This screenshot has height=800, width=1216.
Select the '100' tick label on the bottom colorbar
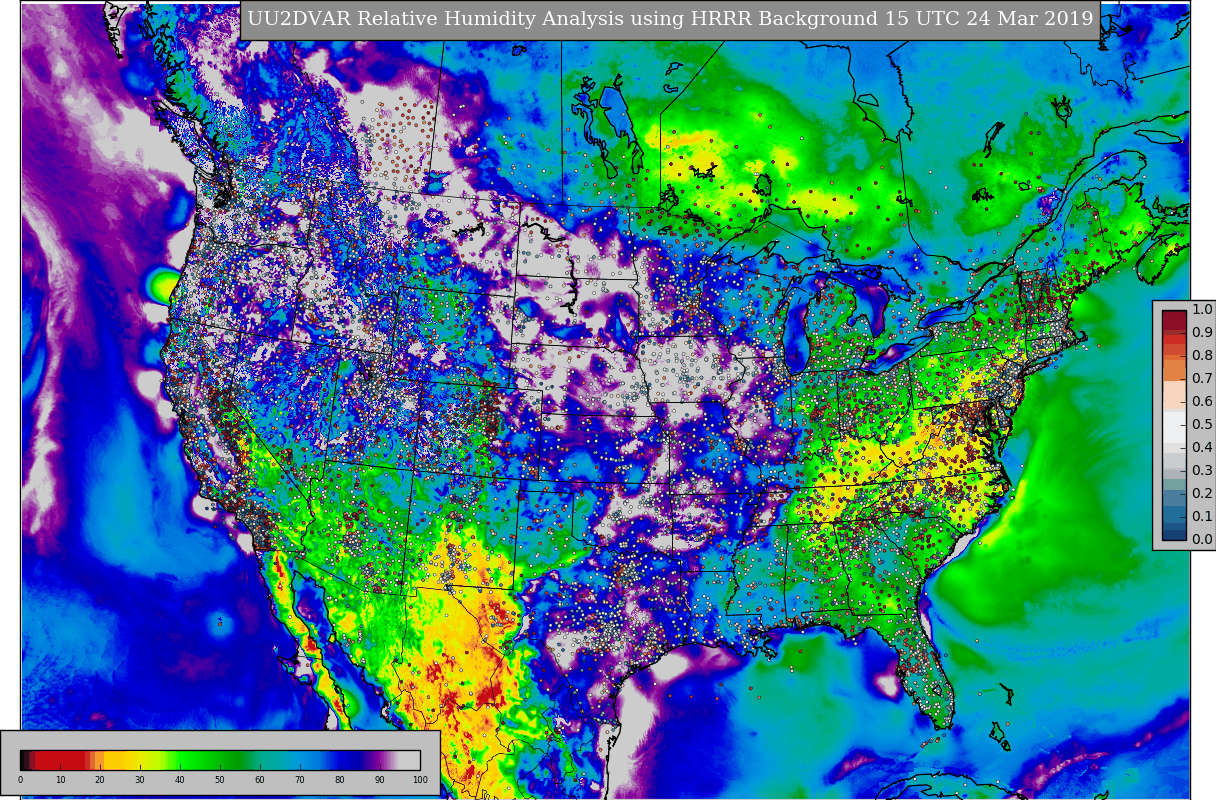point(420,780)
